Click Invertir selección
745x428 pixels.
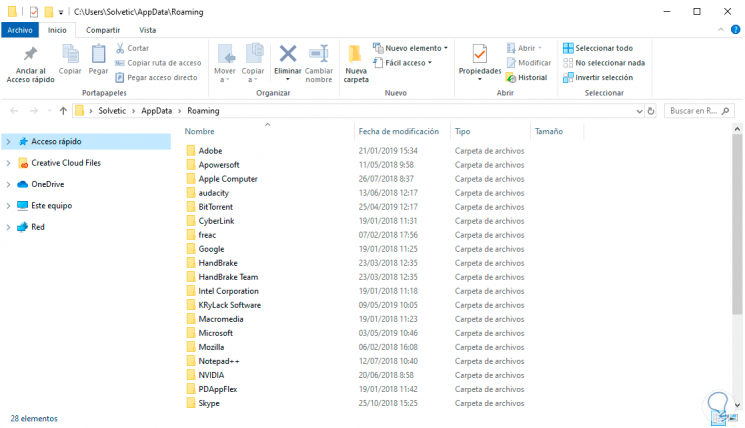tap(598, 77)
